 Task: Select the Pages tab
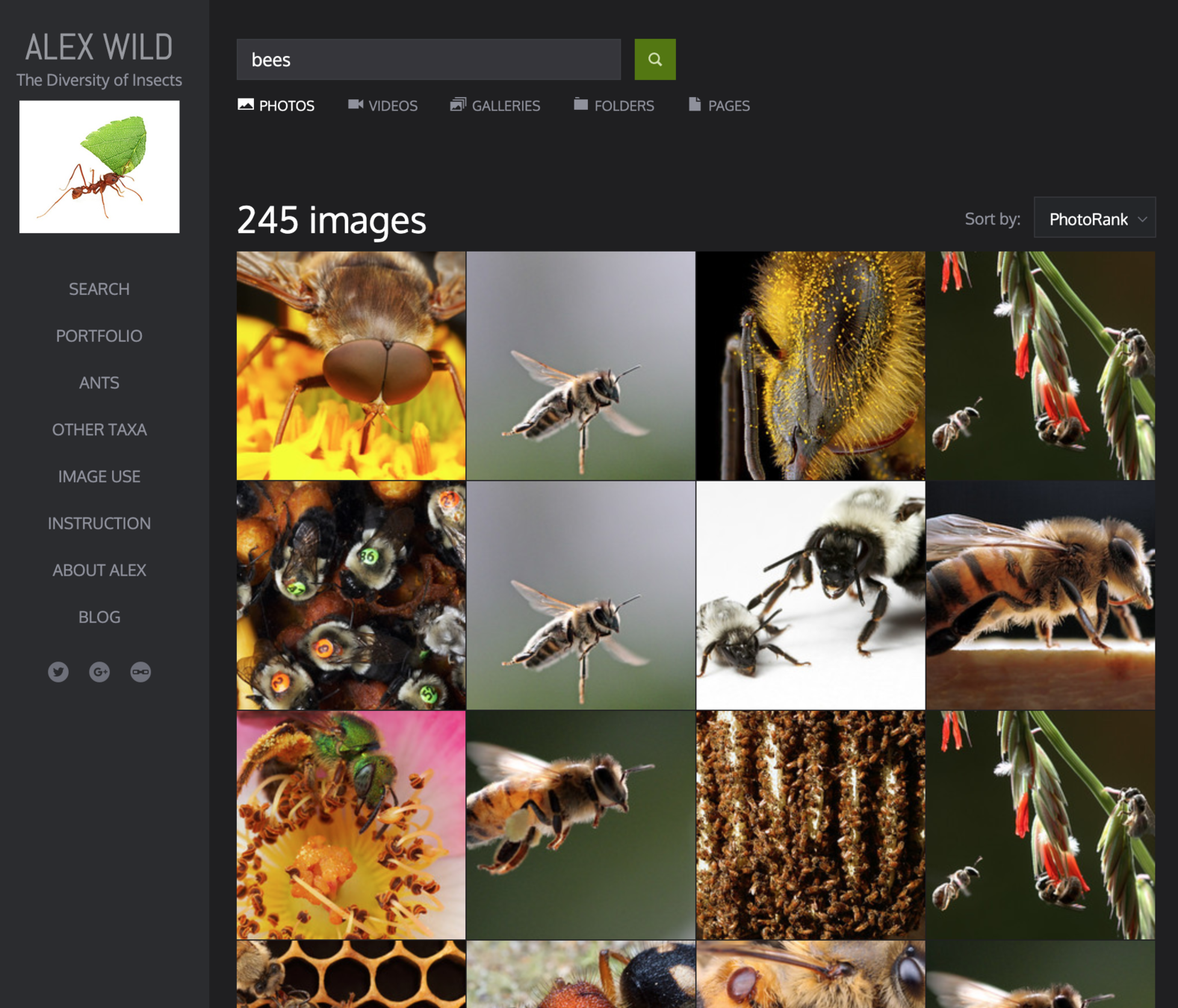[719, 105]
